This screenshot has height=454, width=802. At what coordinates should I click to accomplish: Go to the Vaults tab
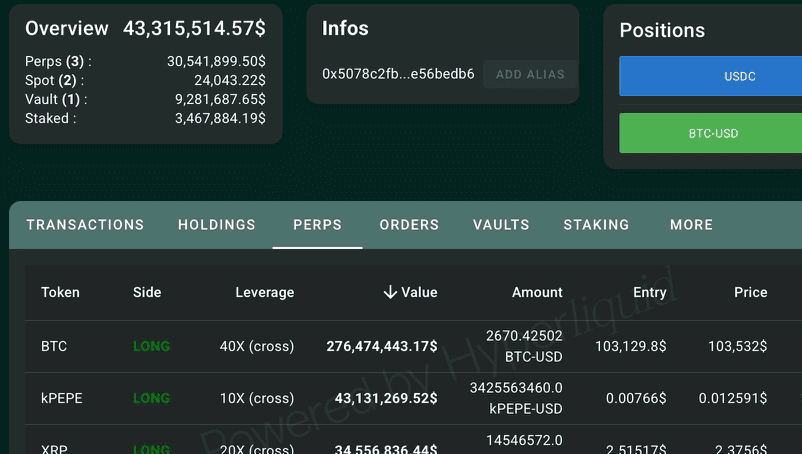[x=501, y=225]
